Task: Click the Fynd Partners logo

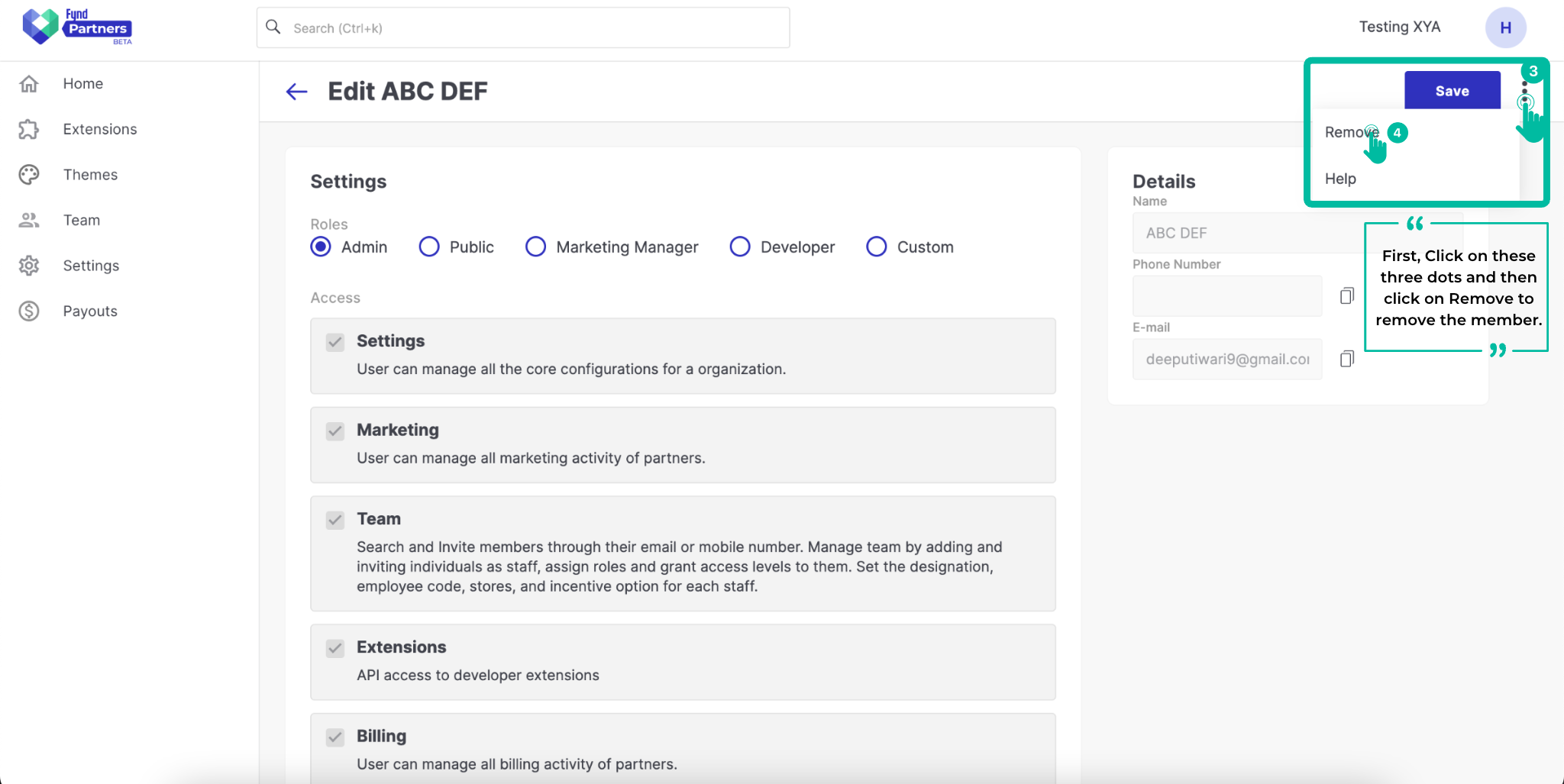Action: click(77, 27)
